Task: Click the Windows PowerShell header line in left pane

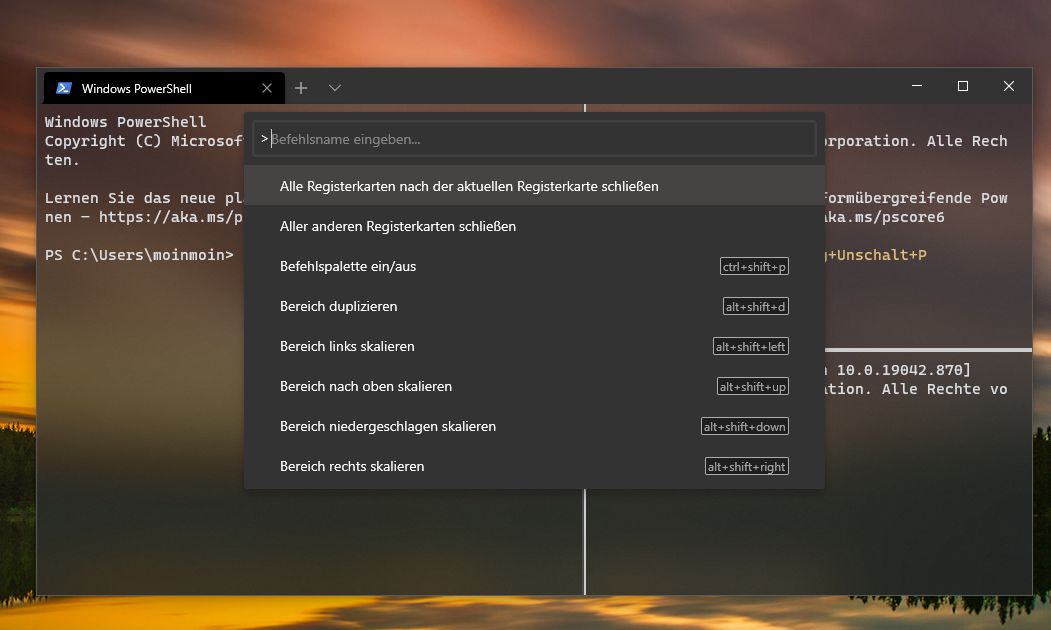Action: point(125,122)
